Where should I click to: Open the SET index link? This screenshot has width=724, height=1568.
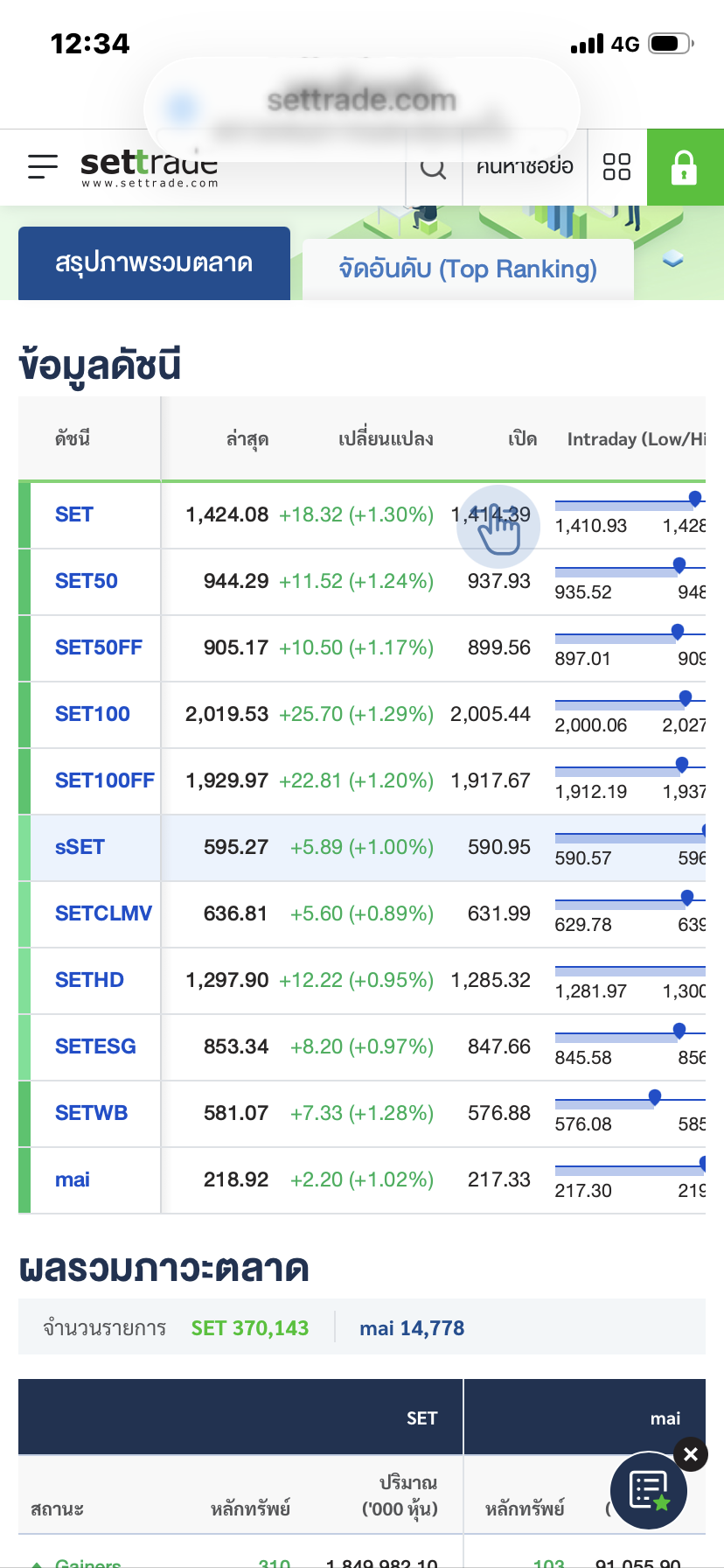(74, 514)
